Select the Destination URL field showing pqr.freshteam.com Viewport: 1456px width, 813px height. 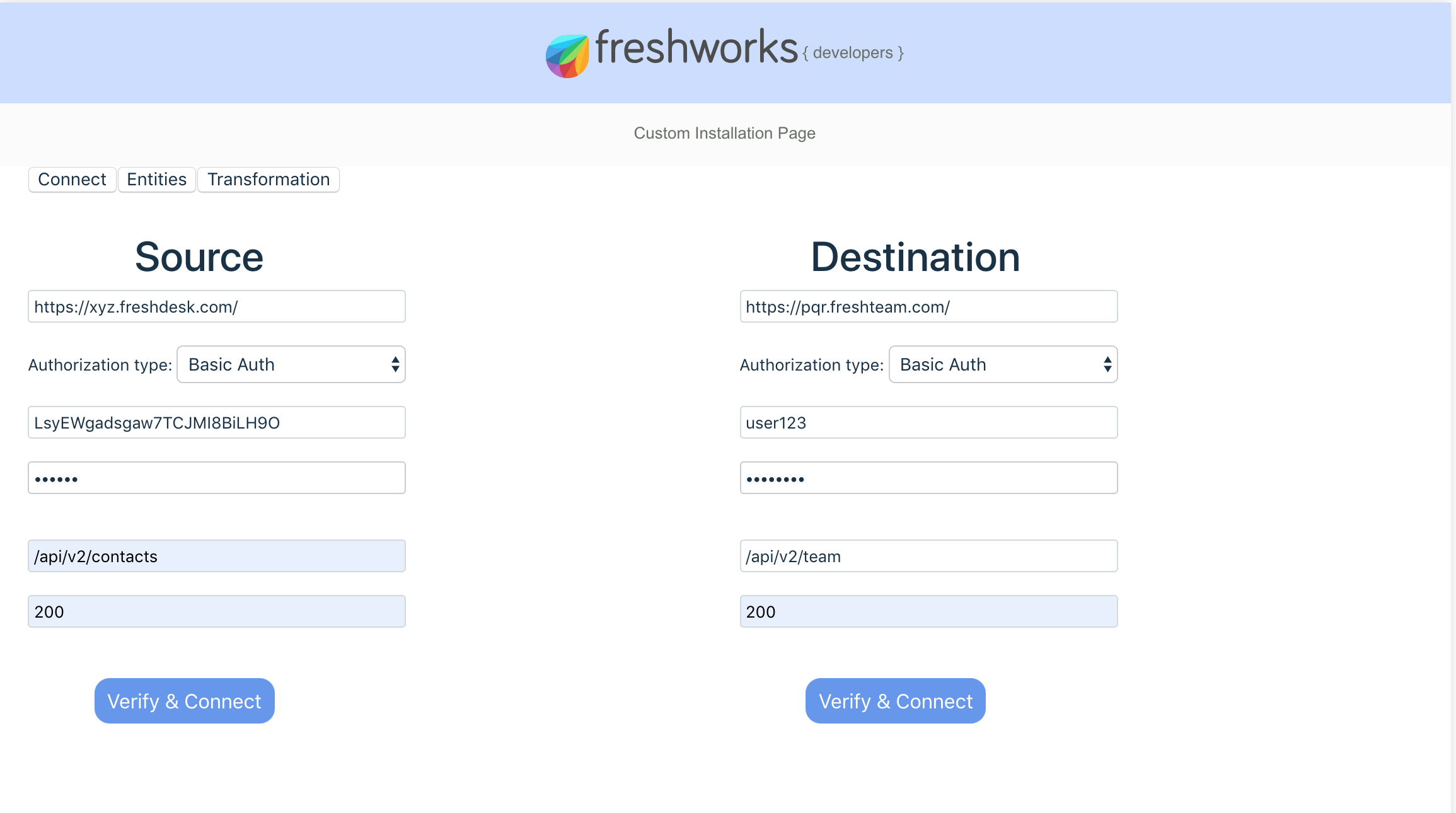pos(928,306)
